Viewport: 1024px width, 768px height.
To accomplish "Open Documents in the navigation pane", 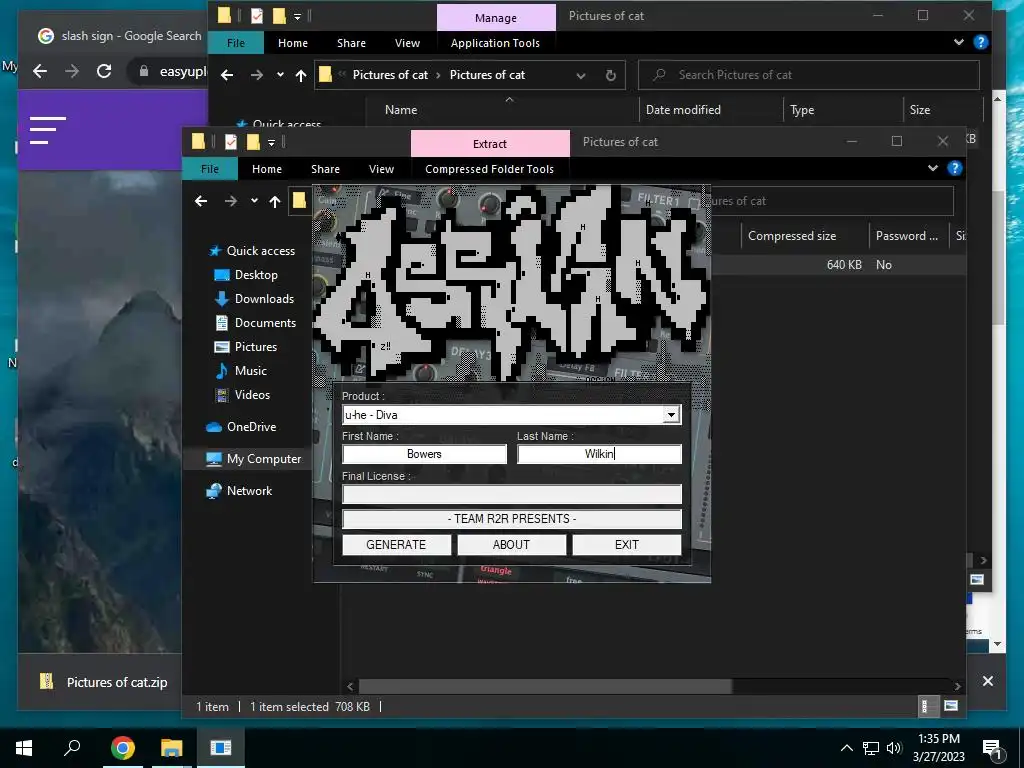I will pyautogui.click(x=255, y=323).
